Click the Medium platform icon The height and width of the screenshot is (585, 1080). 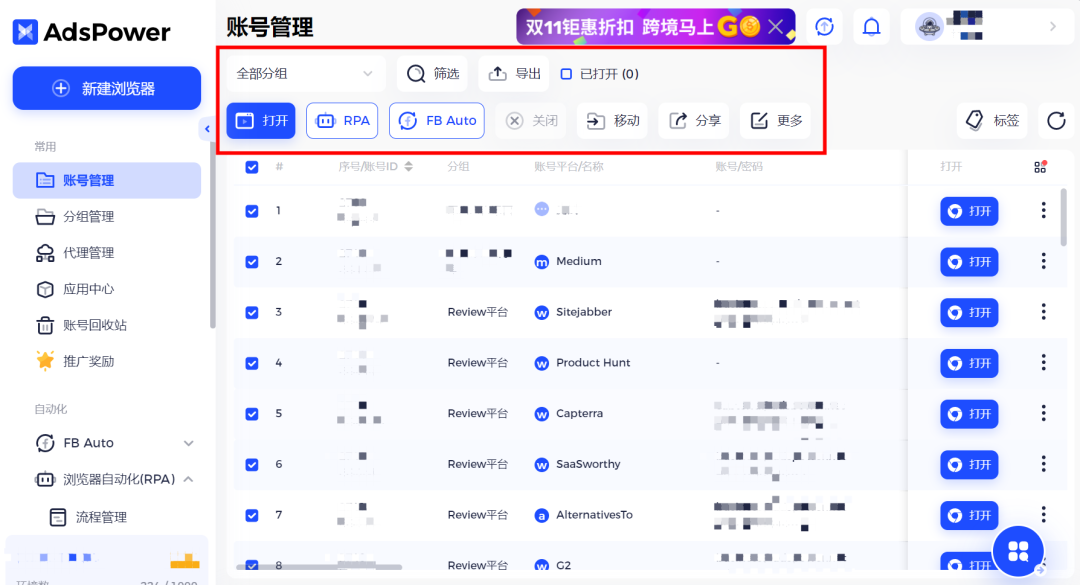[x=542, y=262]
